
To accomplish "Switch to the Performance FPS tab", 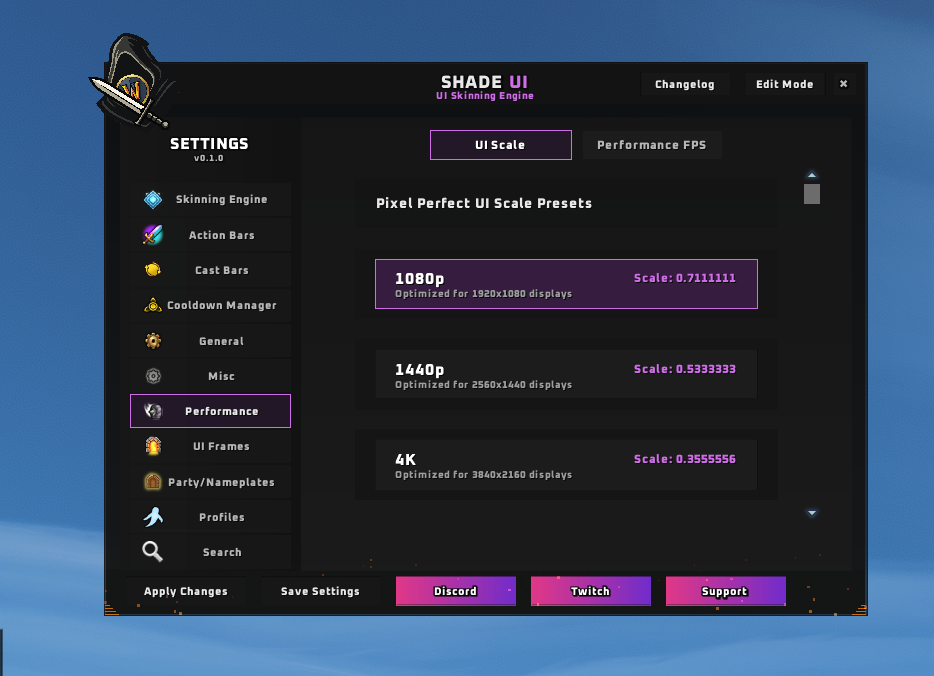I will [652, 145].
